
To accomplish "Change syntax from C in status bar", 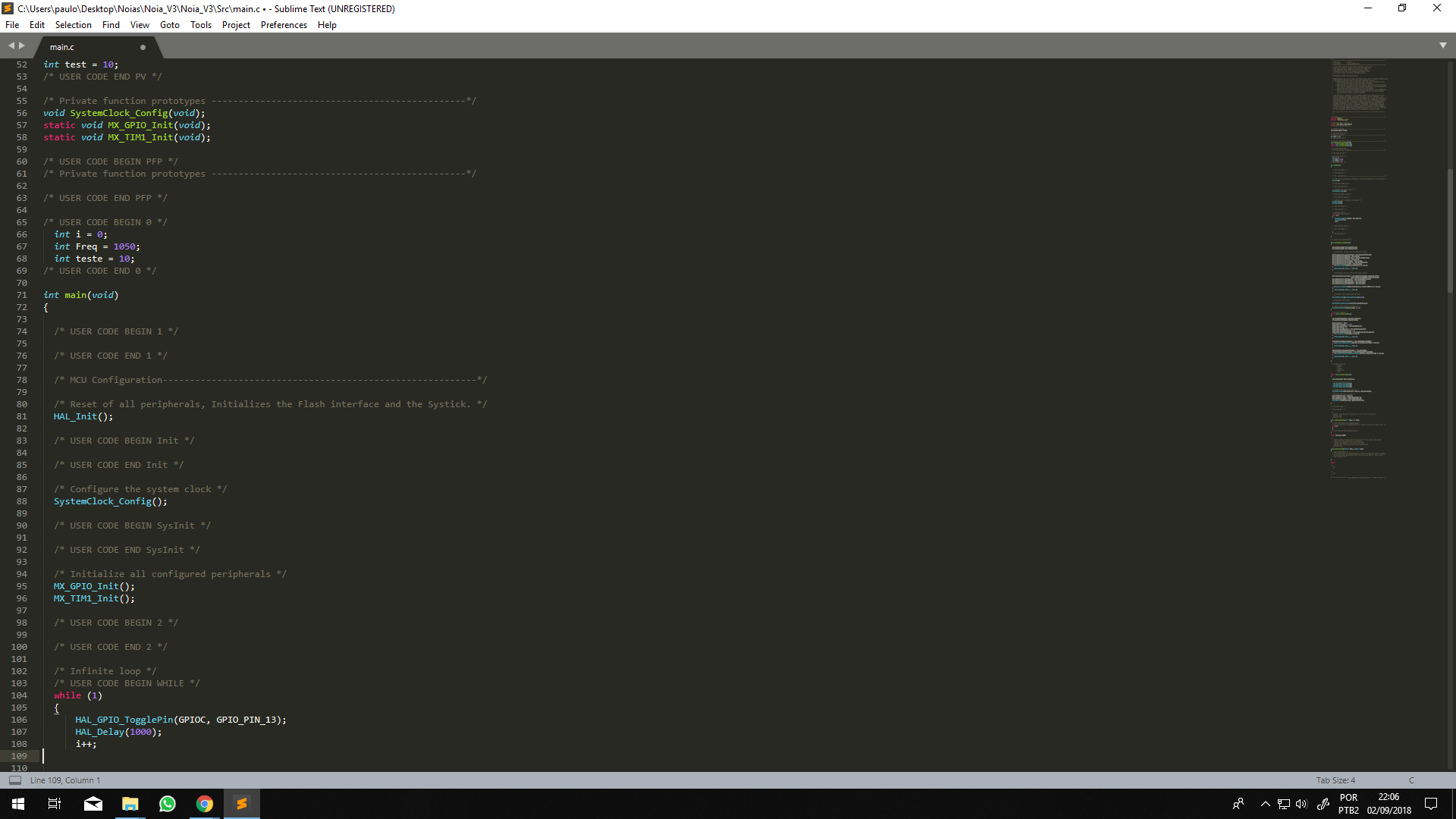I will (1411, 780).
